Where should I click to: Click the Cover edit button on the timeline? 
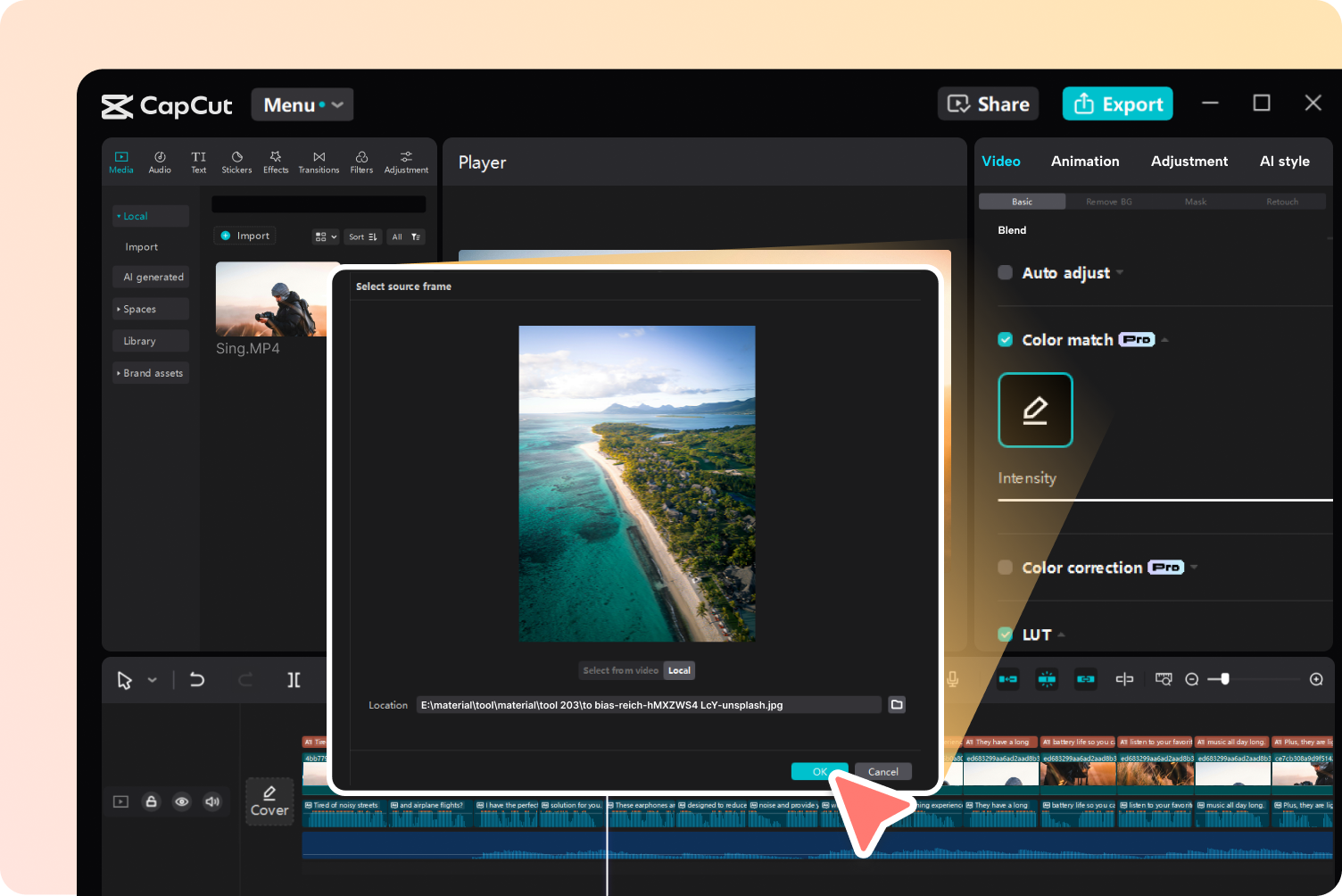coord(269,801)
